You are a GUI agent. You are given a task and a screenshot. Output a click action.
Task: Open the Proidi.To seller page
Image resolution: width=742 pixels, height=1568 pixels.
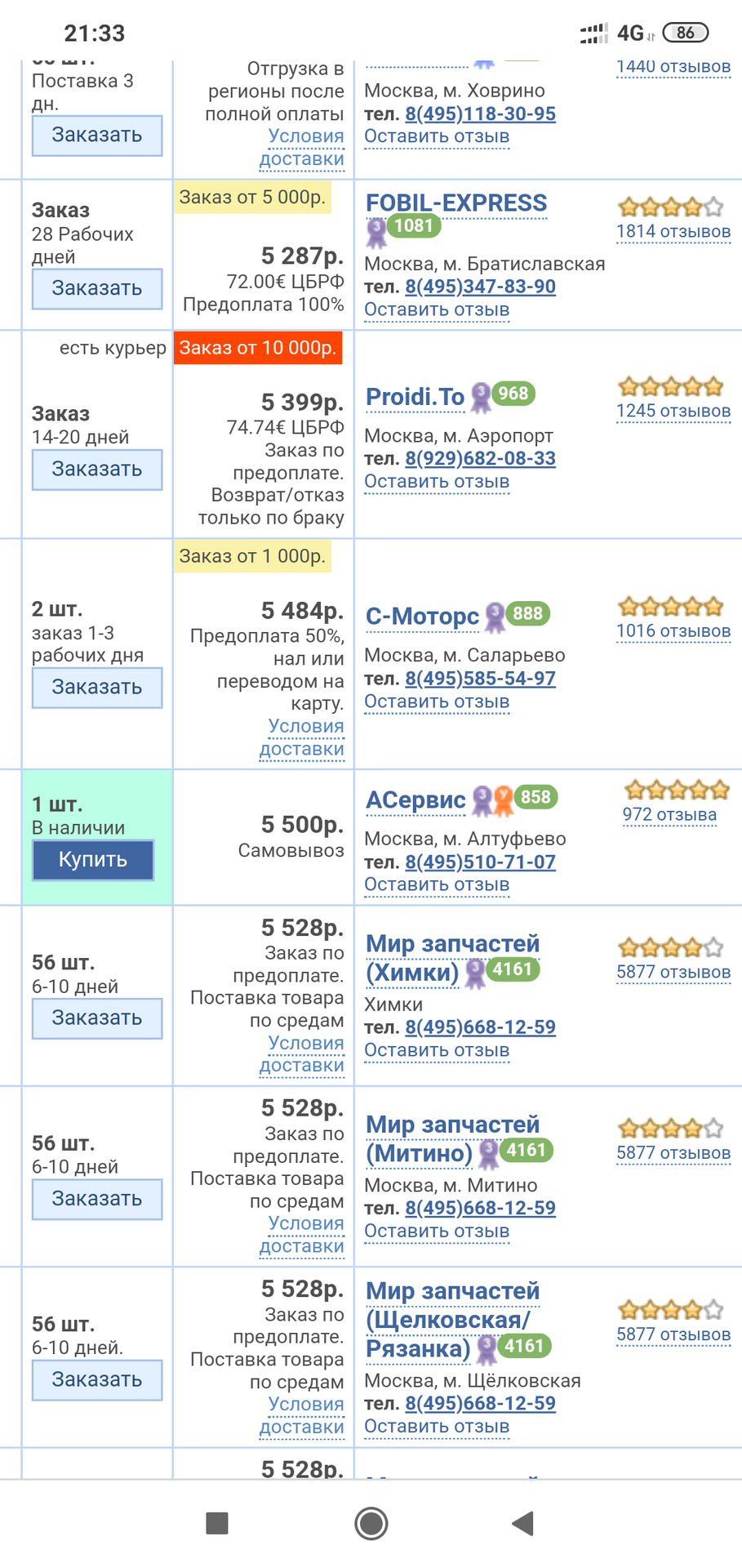tap(415, 397)
